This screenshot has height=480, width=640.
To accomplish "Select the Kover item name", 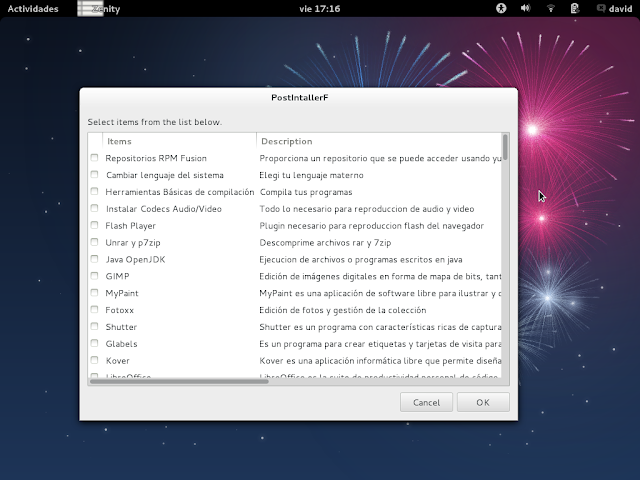I will coord(118,361).
